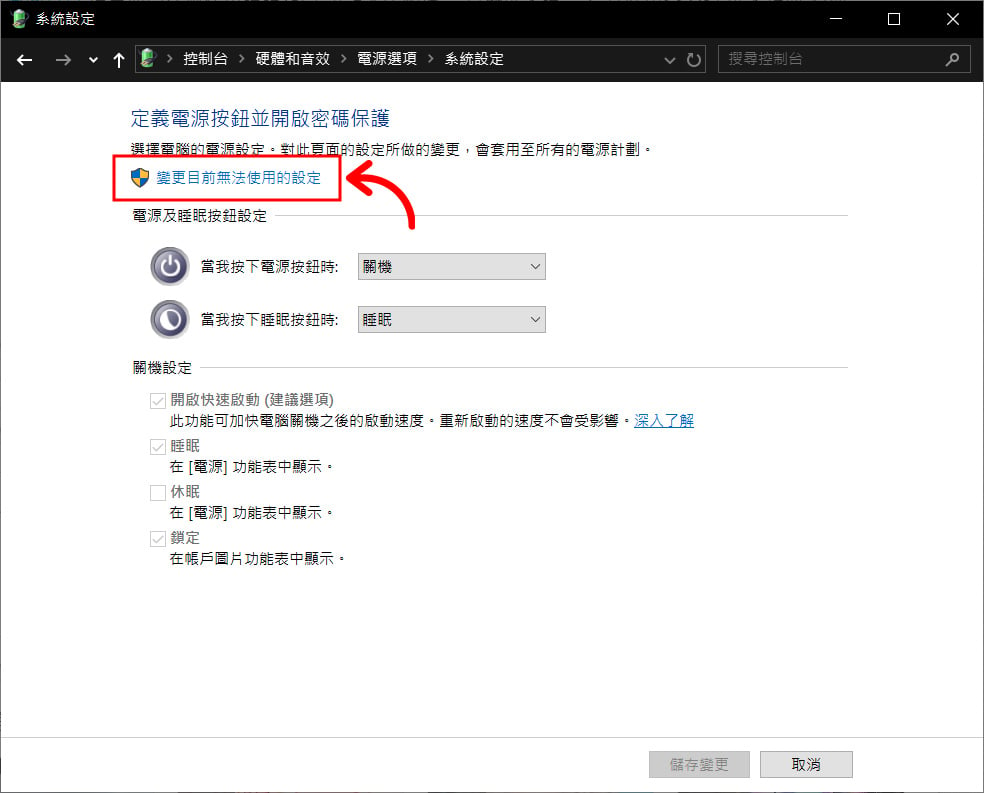984x793 pixels.
Task: Go to 控制台 in breadcrumb
Action: click(x=205, y=60)
